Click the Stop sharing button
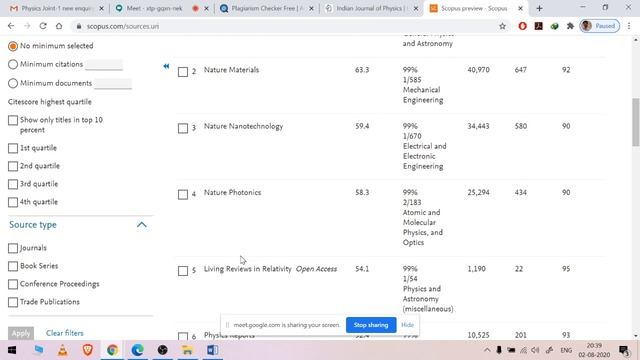The height and width of the screenshot is (360, 640). [x=371, y=325]
